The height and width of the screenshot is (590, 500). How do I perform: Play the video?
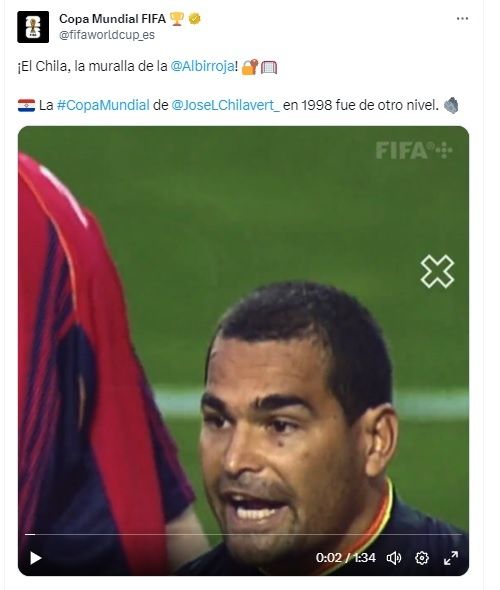[35, 558]
